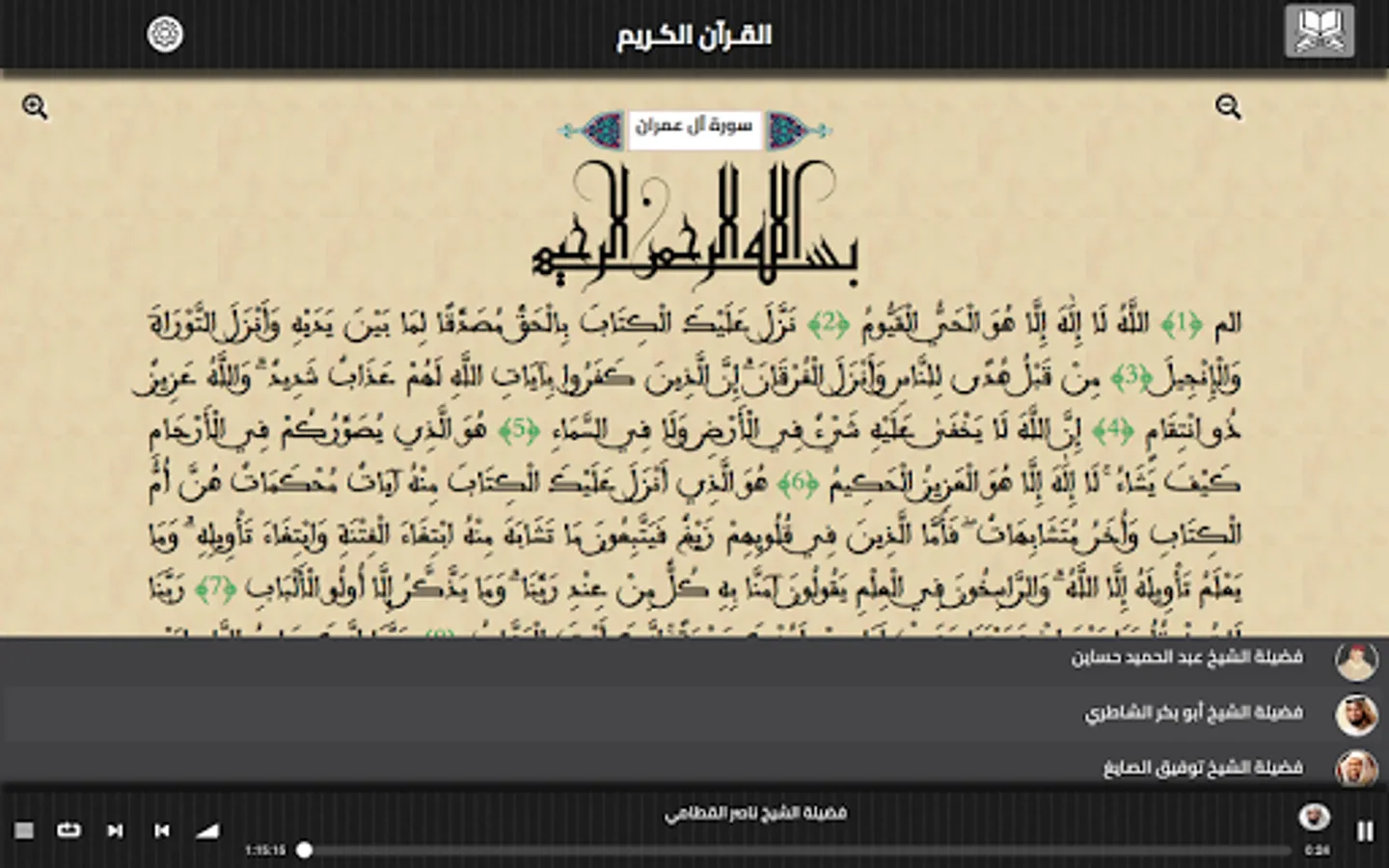1389x868 pixels.
Task: Click the total duration 1:15:15 label
Action: pos(265,851)
